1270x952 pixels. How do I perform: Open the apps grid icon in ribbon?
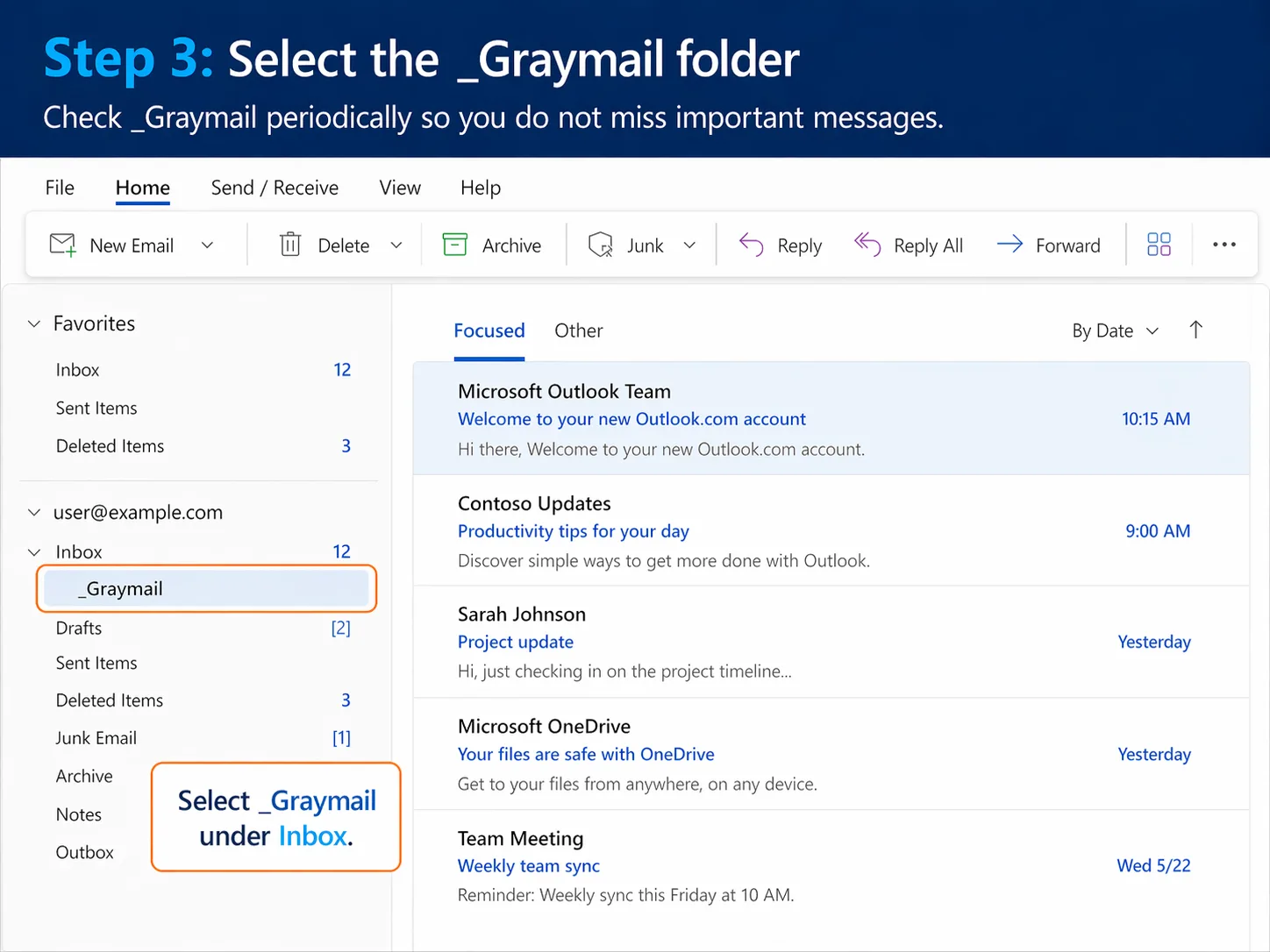pos(1159,245)
